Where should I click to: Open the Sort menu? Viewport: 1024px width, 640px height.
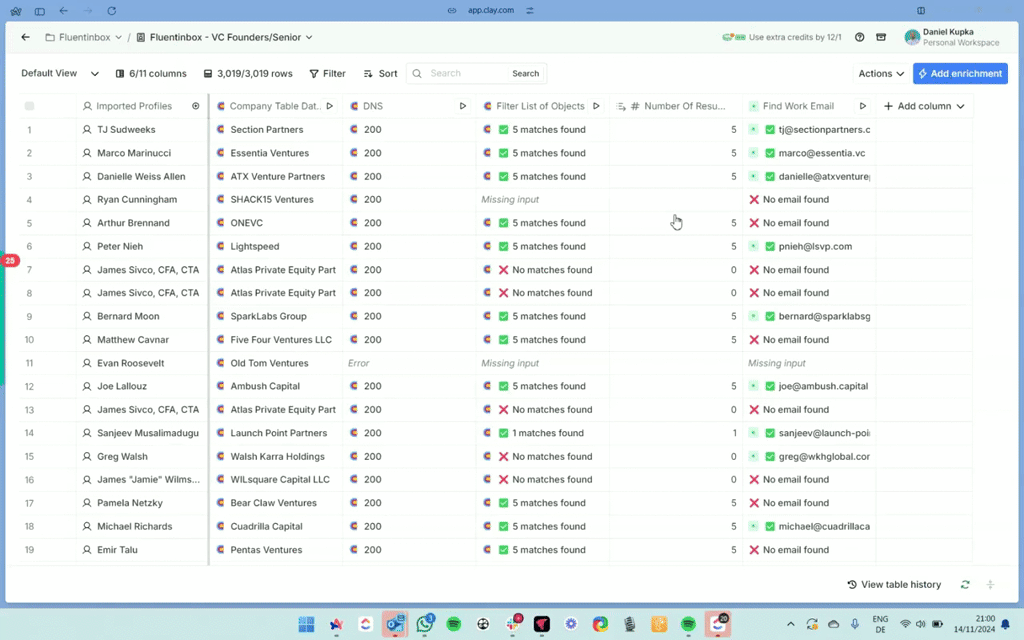380,73
